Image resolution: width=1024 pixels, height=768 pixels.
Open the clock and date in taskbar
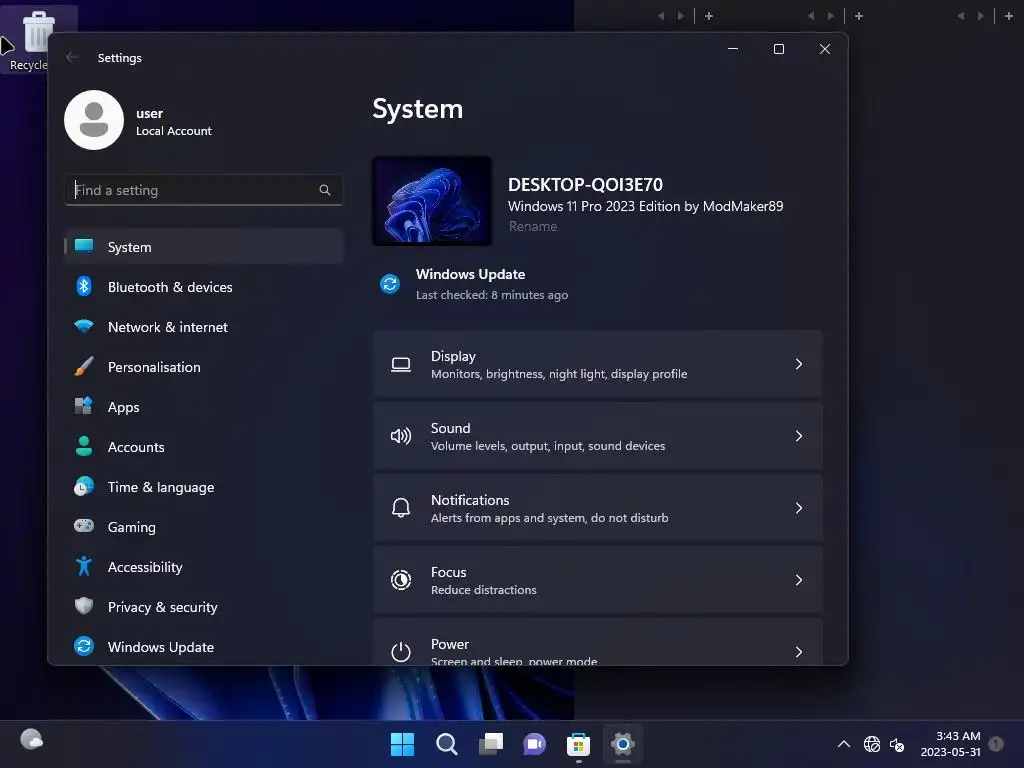click(x=950, y=744)
